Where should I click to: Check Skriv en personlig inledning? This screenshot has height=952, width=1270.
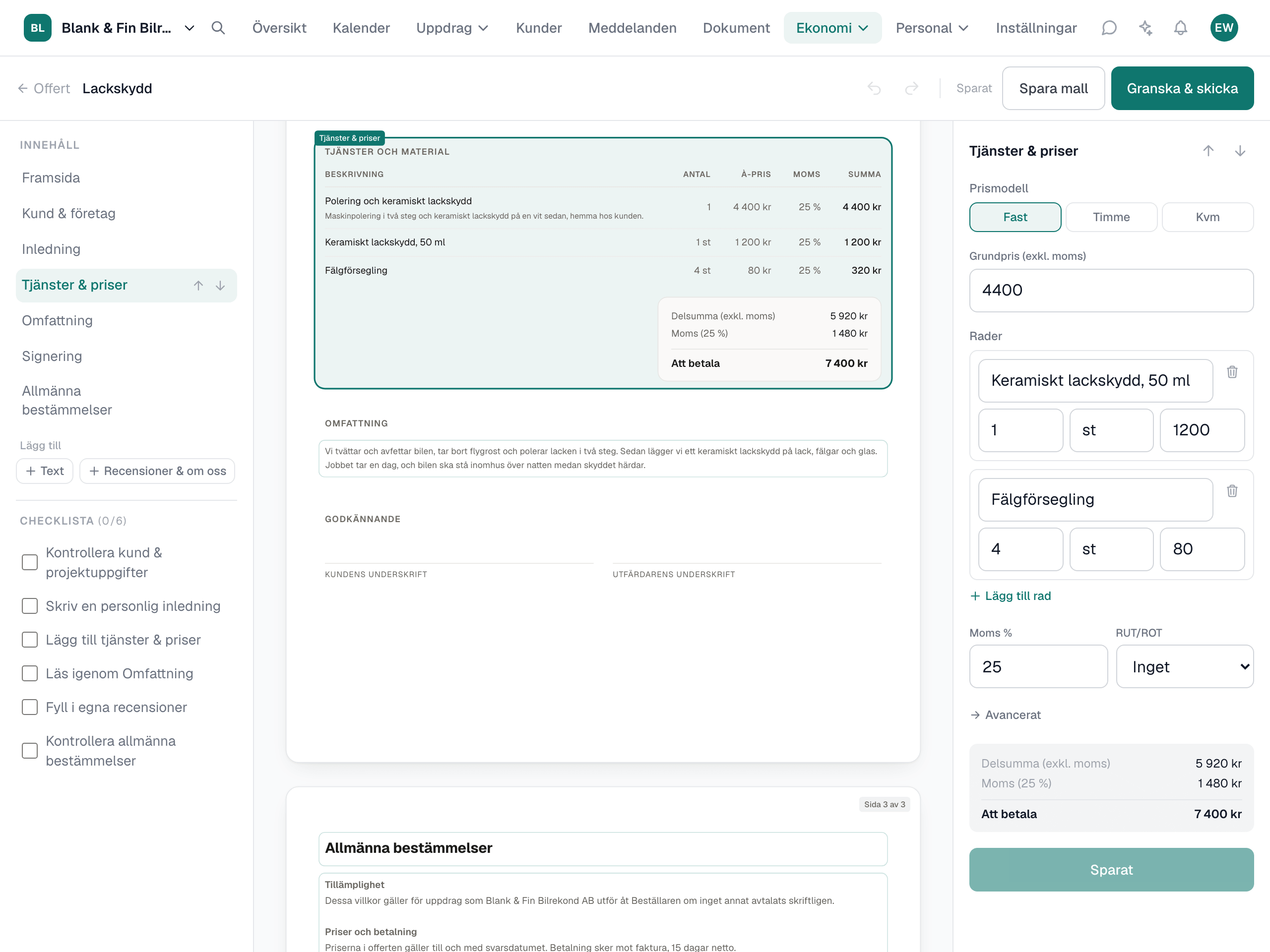coord(29,606)
